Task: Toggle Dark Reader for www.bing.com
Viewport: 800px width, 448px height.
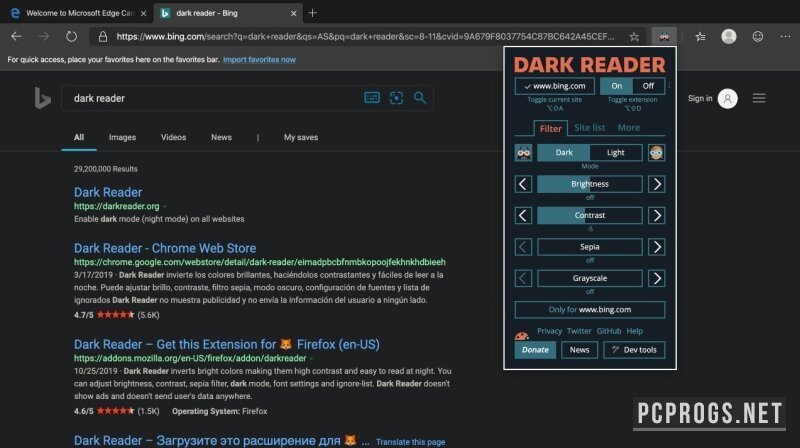Action: coord(555,86)
